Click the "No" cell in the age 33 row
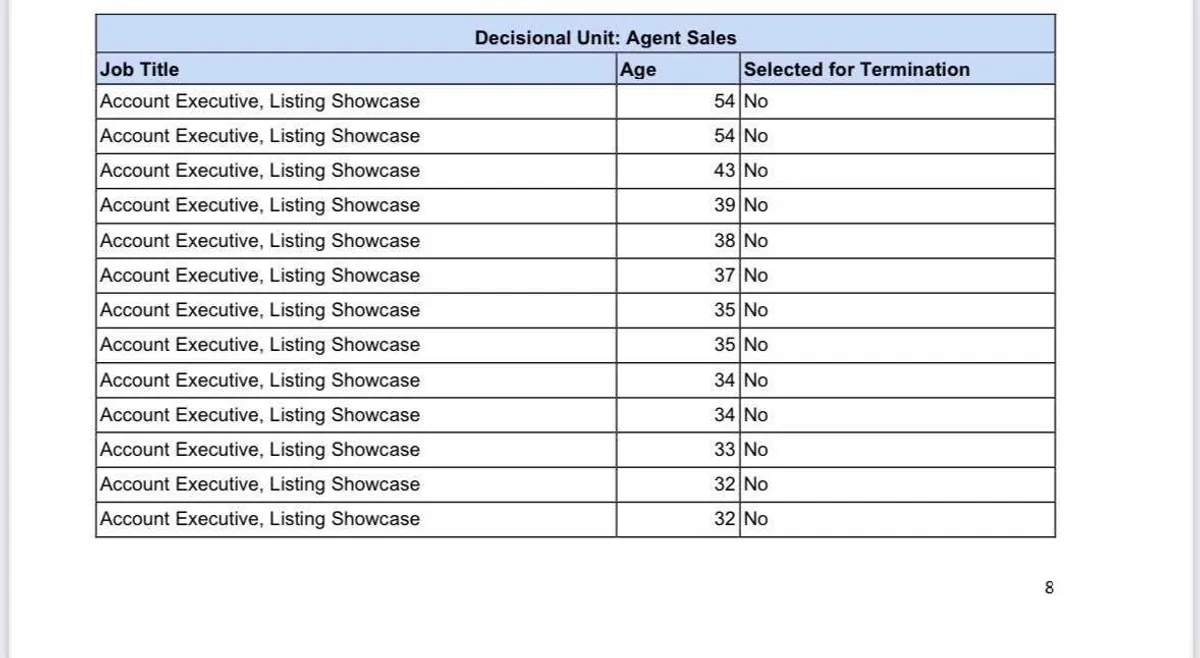This screenshot has height=658, width=1200. click(756, 449)
